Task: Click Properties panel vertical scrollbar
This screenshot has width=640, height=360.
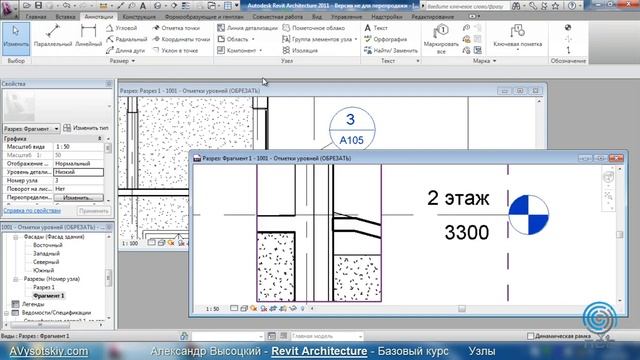Action: coord(108,148)
